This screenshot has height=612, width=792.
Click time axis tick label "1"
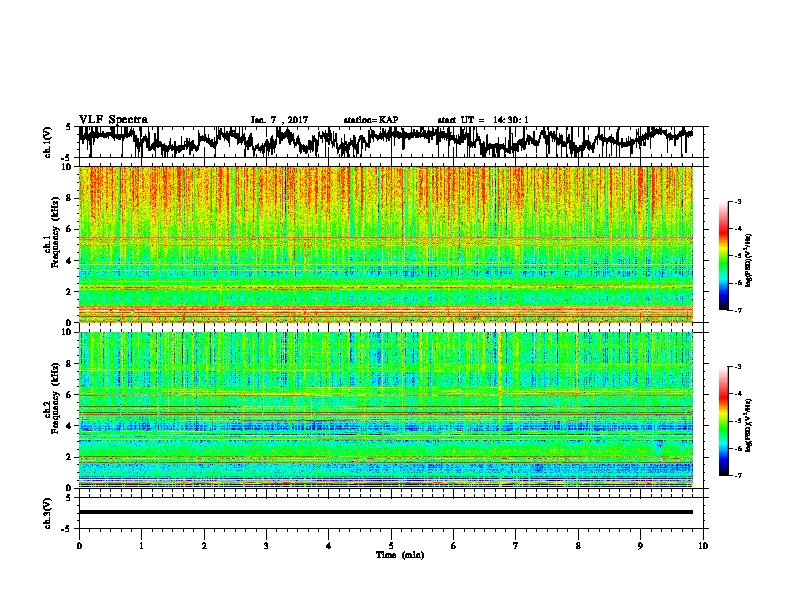[141, 546]
